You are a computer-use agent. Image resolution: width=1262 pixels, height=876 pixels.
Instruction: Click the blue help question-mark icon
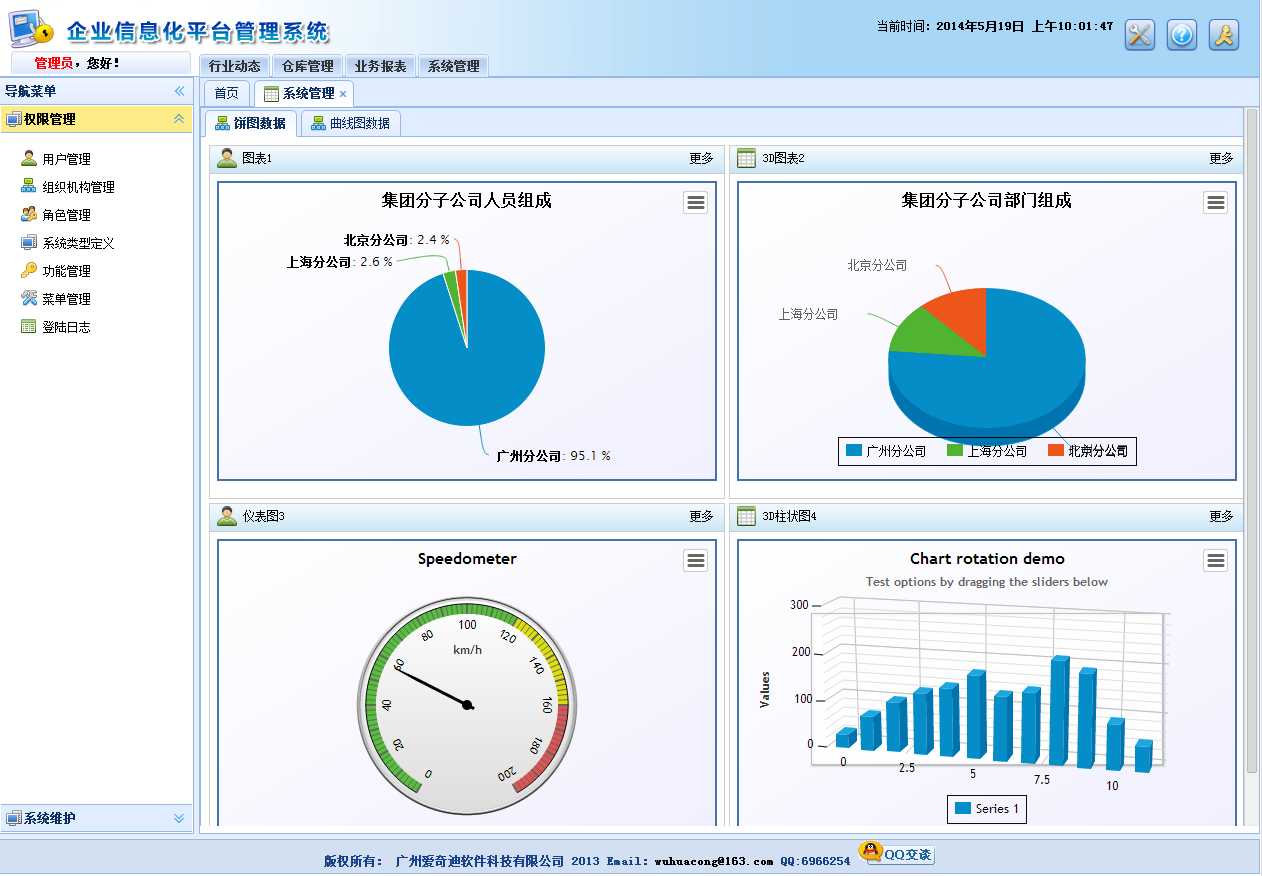1182,35
